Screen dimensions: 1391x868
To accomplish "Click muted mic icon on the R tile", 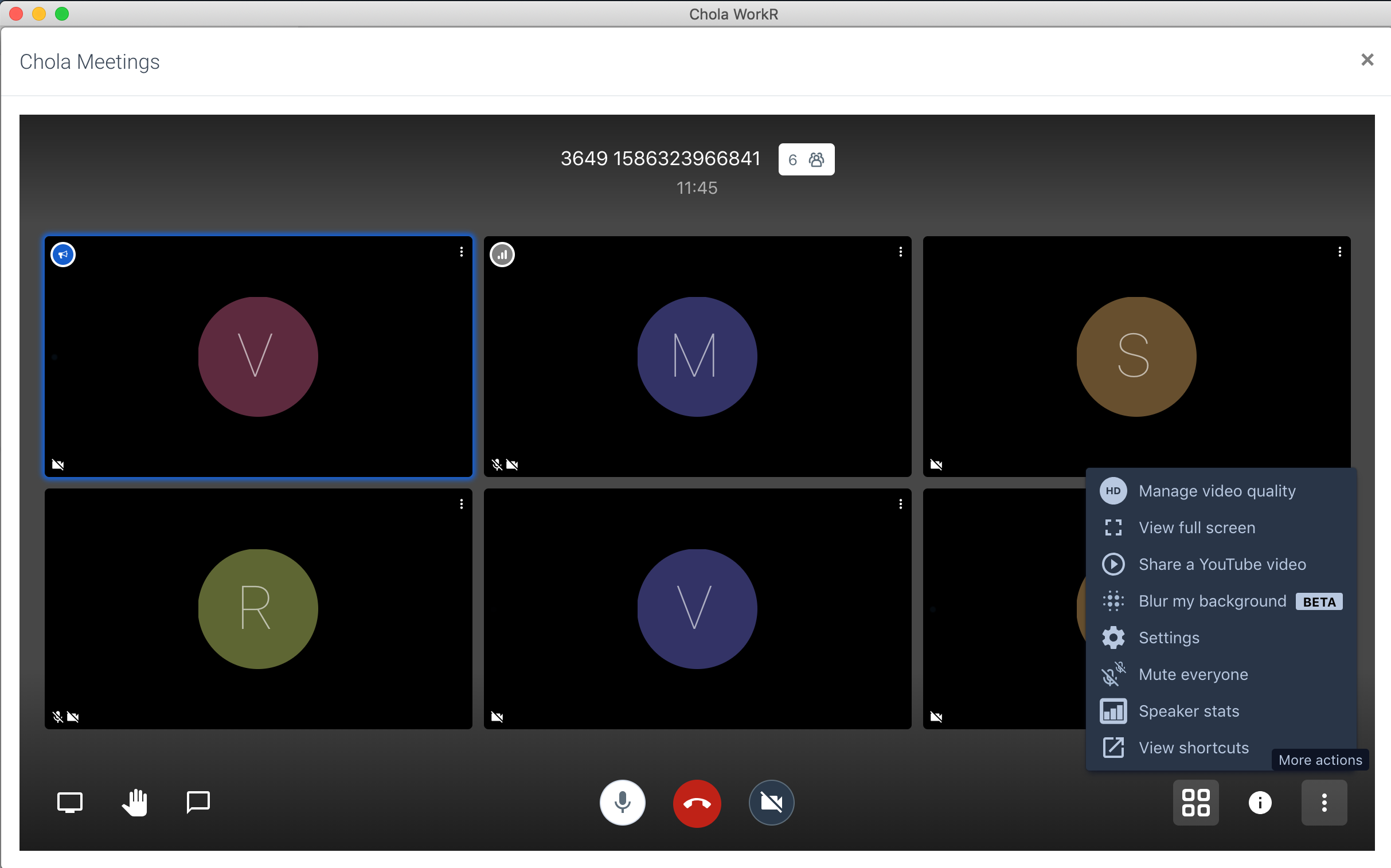I will tap(58, 717).
